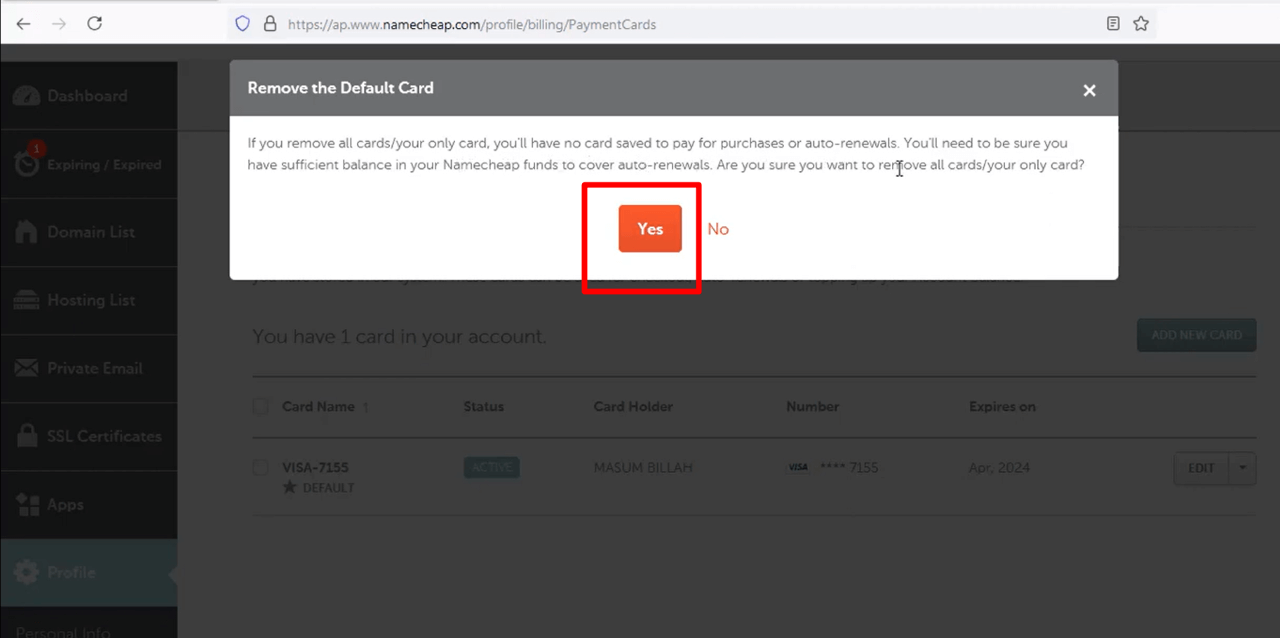Click the MASUM BILLAH card holder name
Viewport: 1280px width, 638px height.
643,467
